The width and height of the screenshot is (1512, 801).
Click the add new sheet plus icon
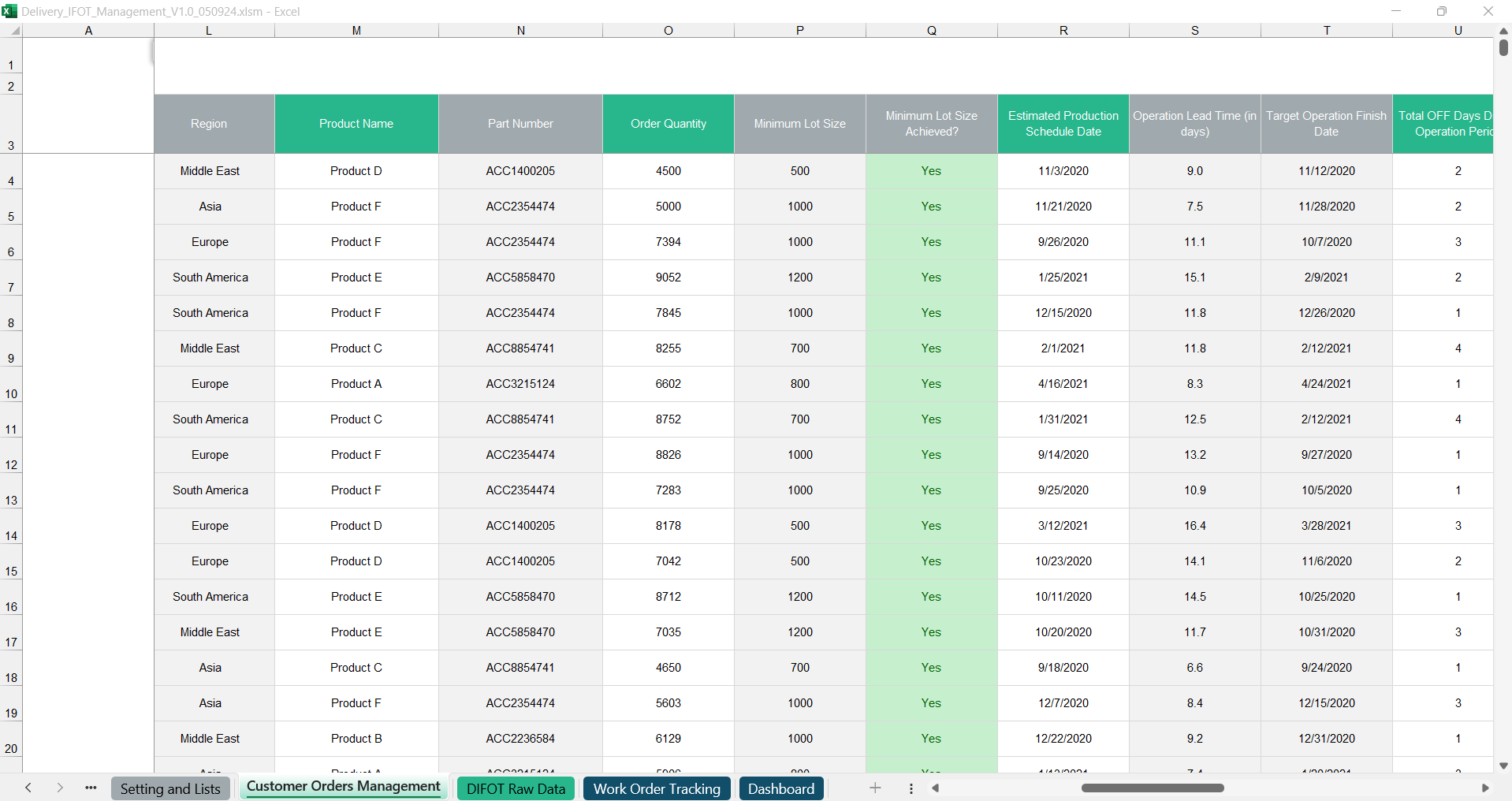[875, 788]
